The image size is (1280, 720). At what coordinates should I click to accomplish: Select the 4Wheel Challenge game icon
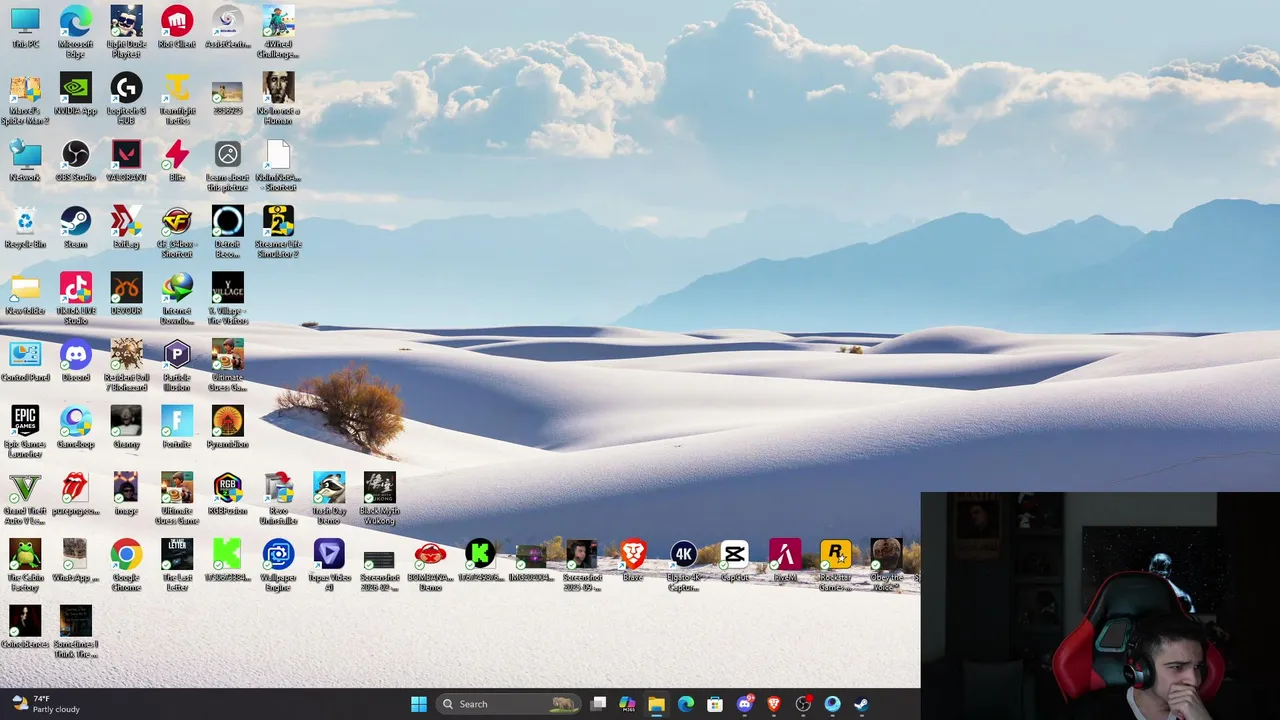[x=278, y=32]
